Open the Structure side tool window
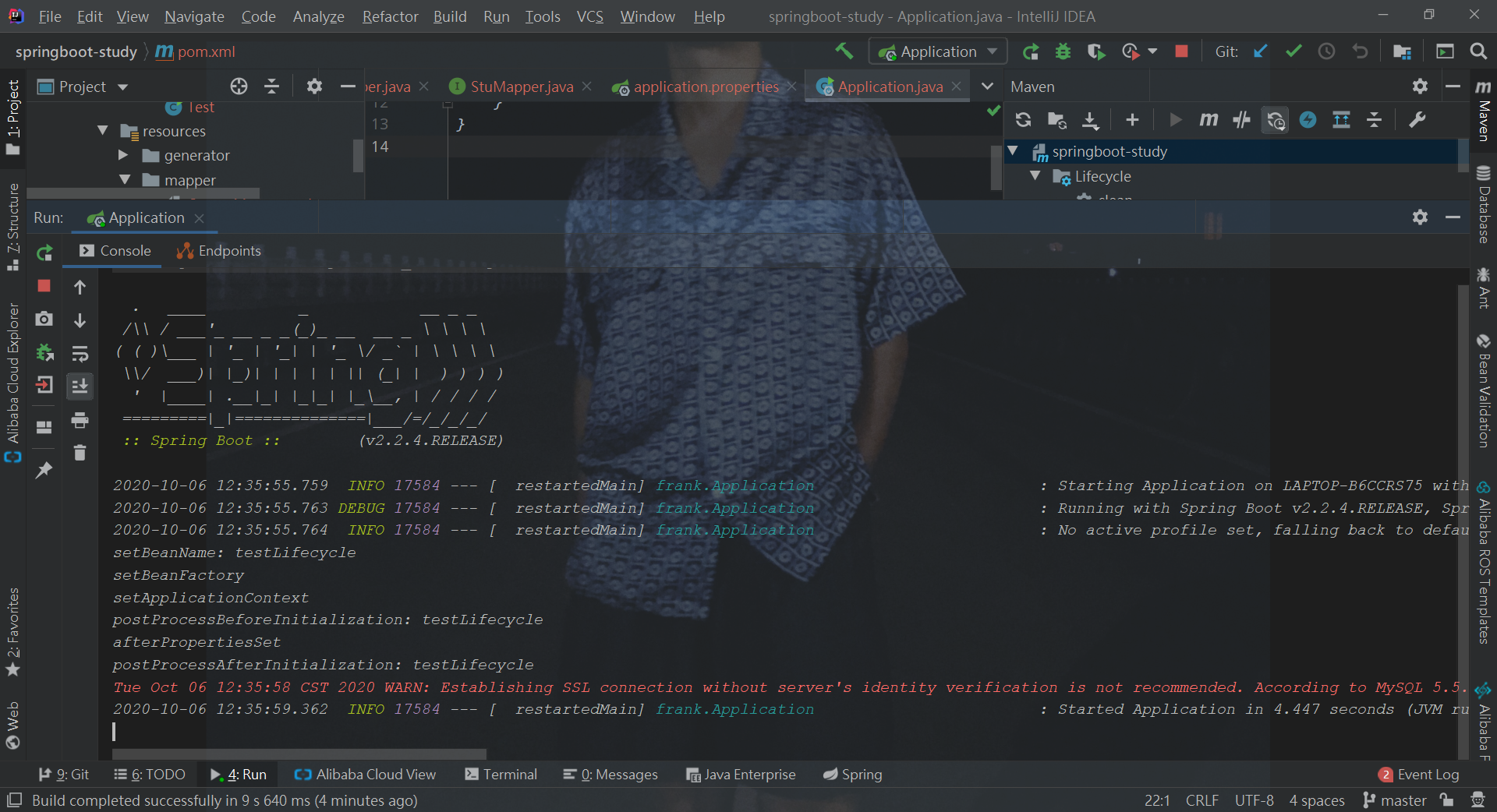 point(12,227)
